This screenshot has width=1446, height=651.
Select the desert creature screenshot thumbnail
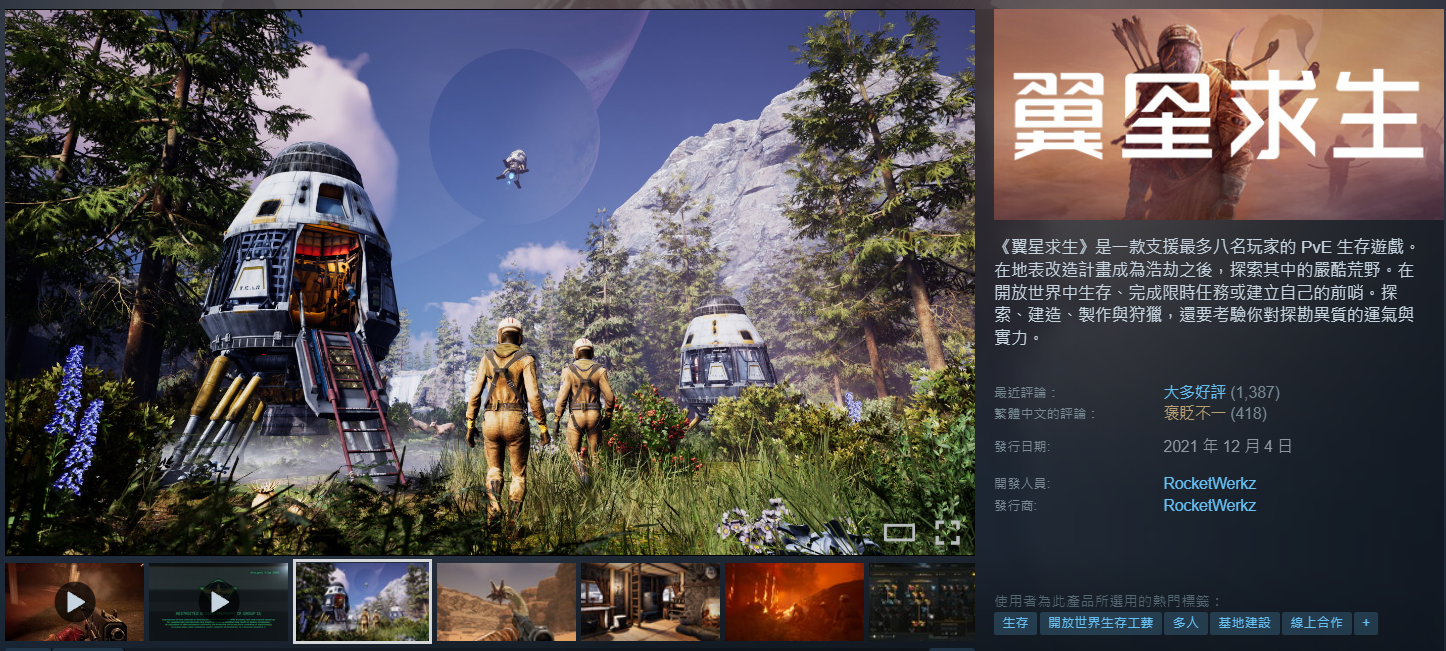506,601
